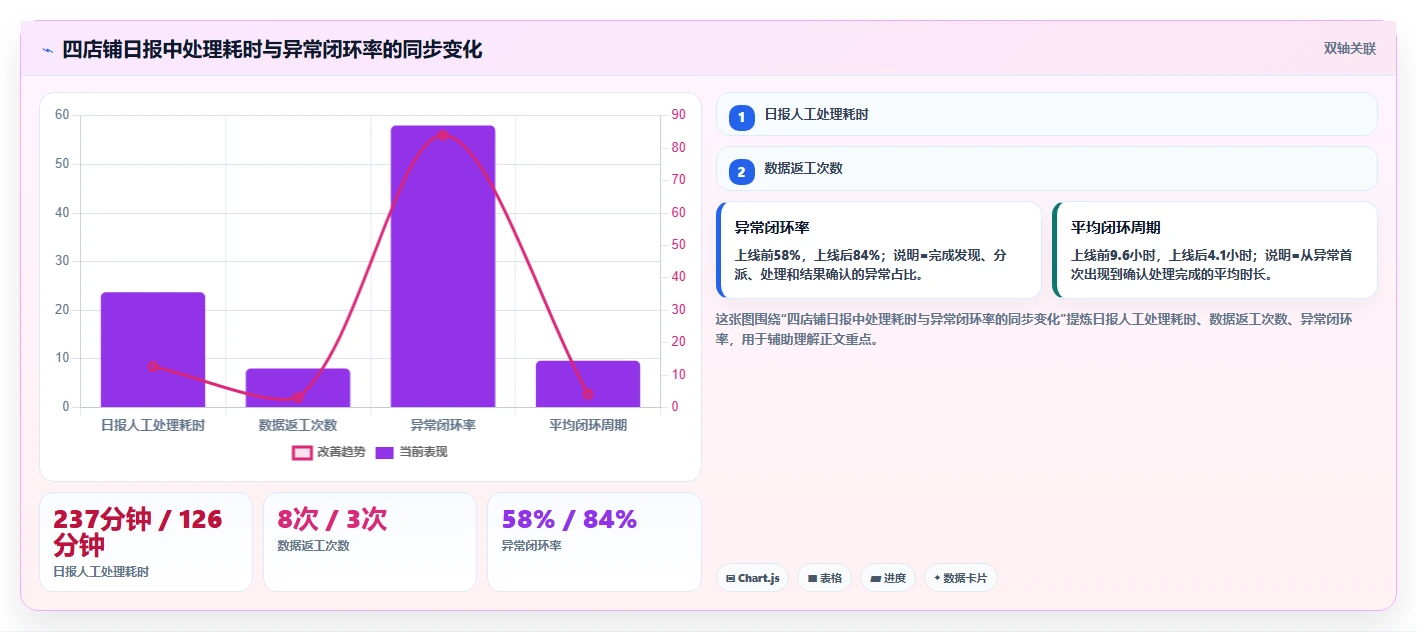
Task: Select list item 2 数据返工次数
Action: [1047, 168]
